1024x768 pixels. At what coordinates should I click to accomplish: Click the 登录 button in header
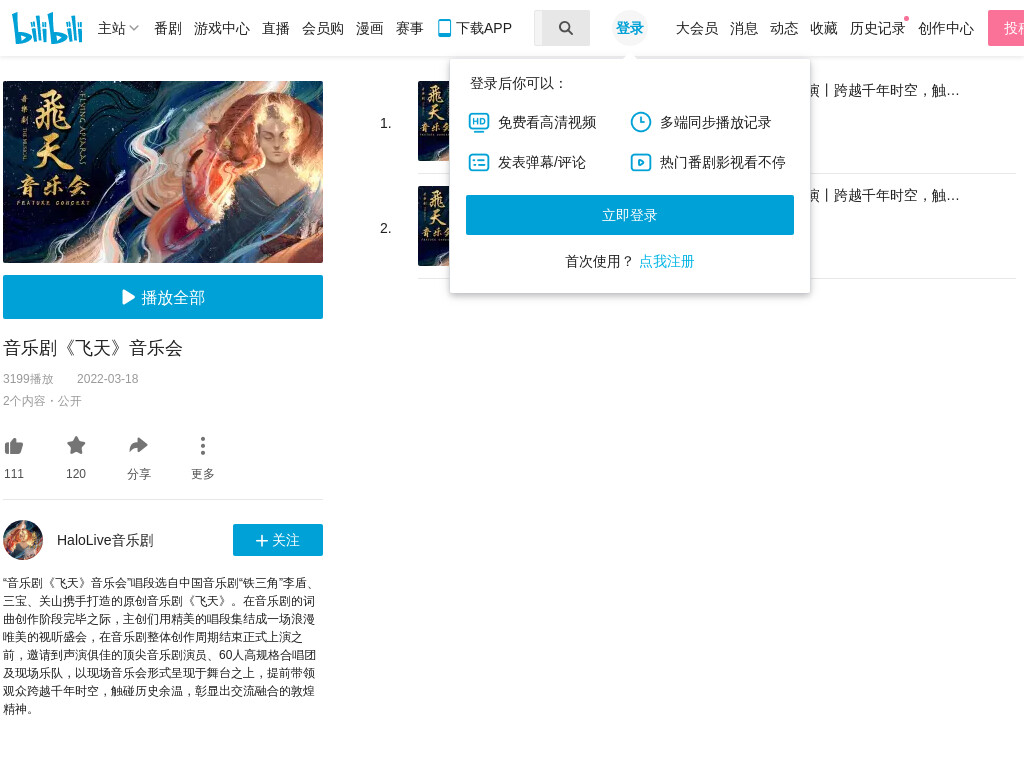pos(630,28)
